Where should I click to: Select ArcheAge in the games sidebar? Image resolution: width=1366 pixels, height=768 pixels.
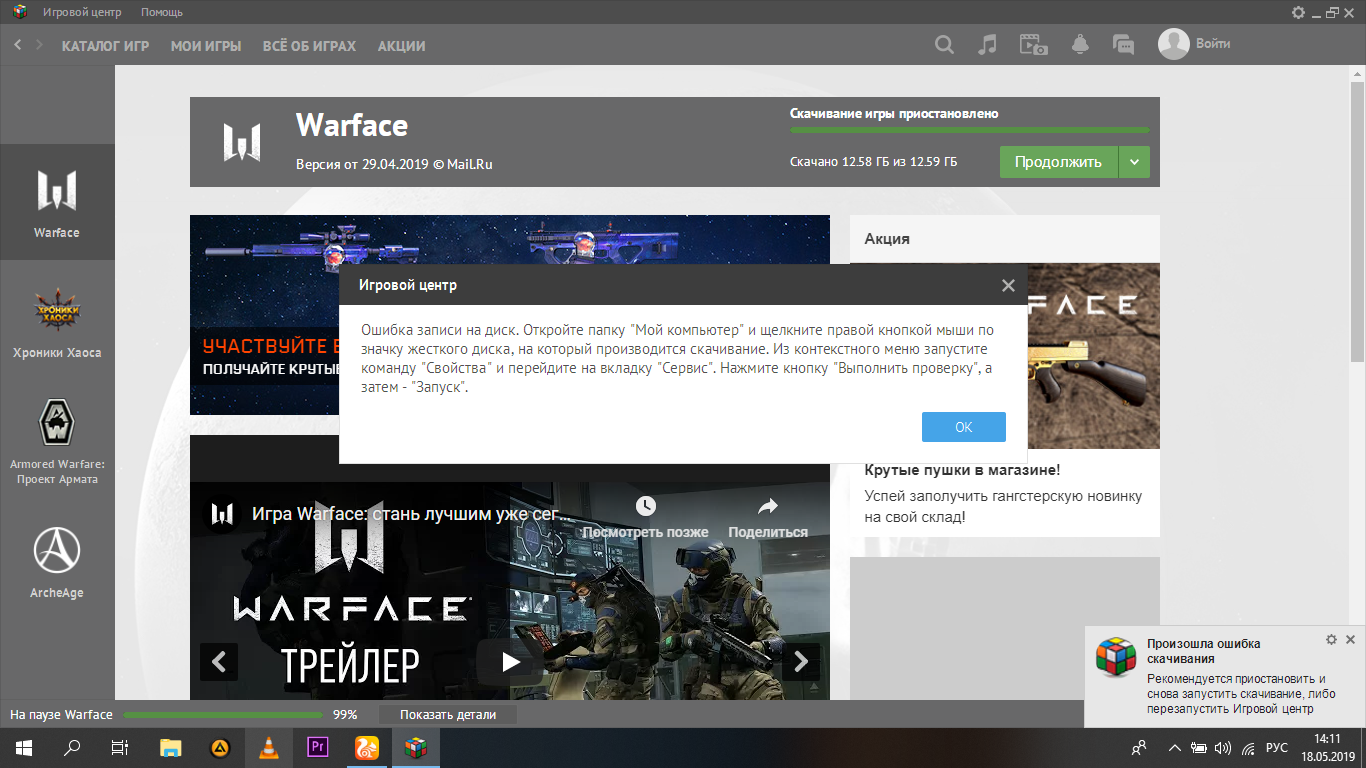pos(57,562)
